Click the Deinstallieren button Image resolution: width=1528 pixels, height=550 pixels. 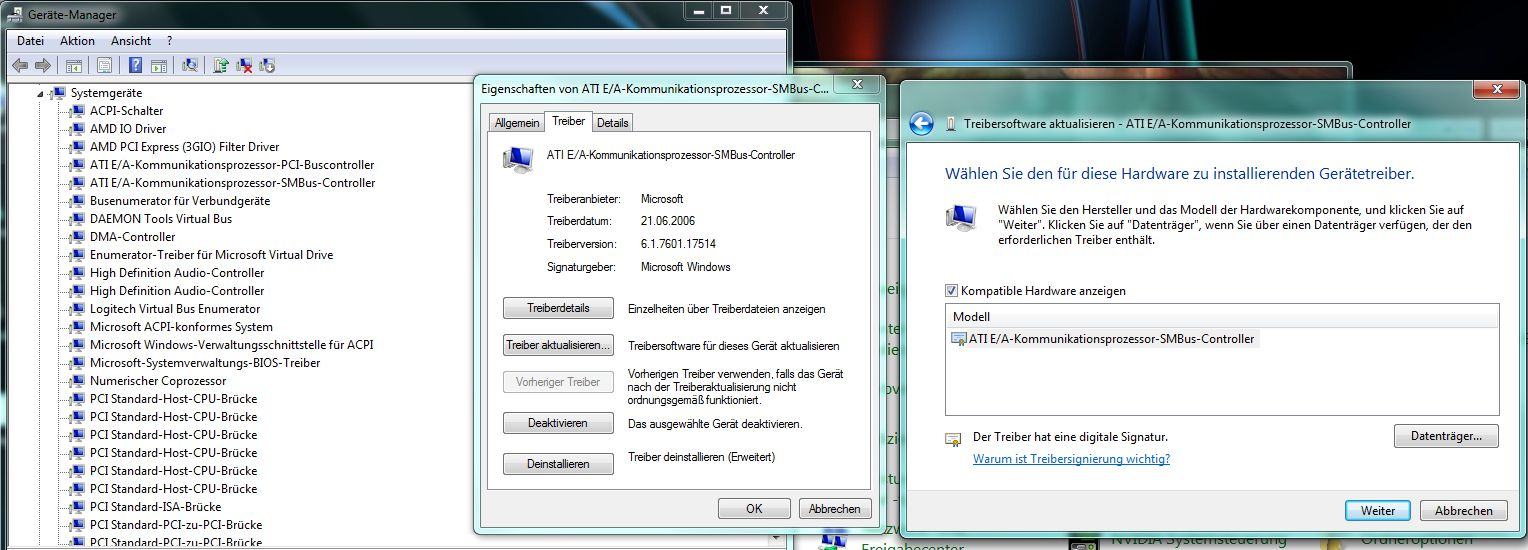558,464
